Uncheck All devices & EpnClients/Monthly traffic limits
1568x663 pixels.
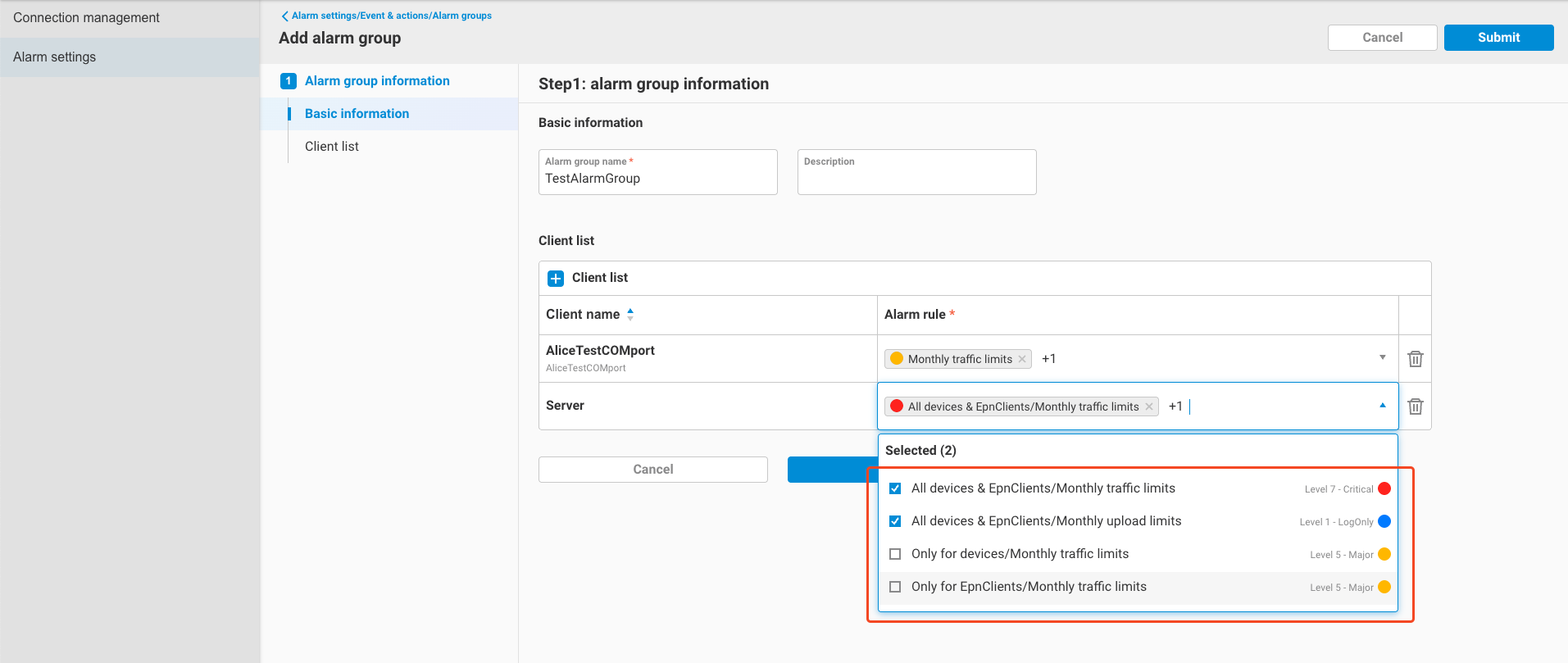tap(895, 488)
